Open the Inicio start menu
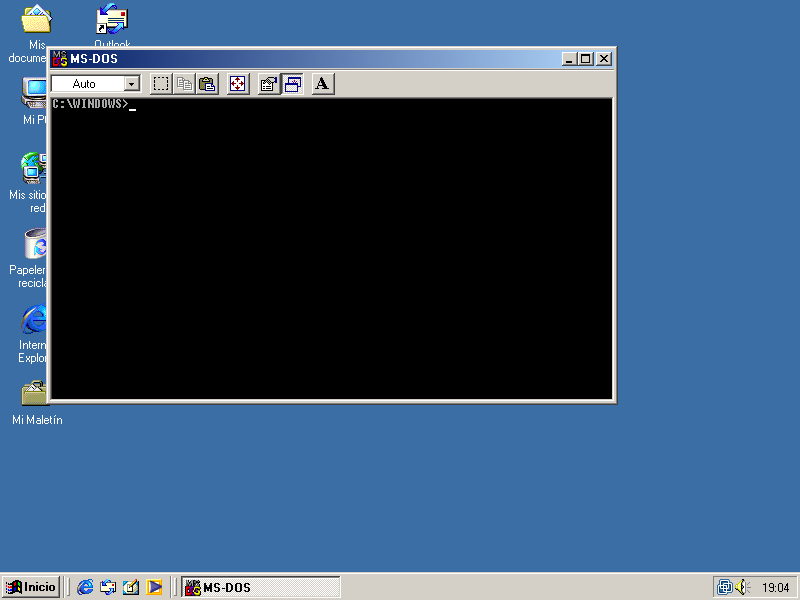Image resolution: width=800 pixels, height=600 pixels. [x=31, y=587]
